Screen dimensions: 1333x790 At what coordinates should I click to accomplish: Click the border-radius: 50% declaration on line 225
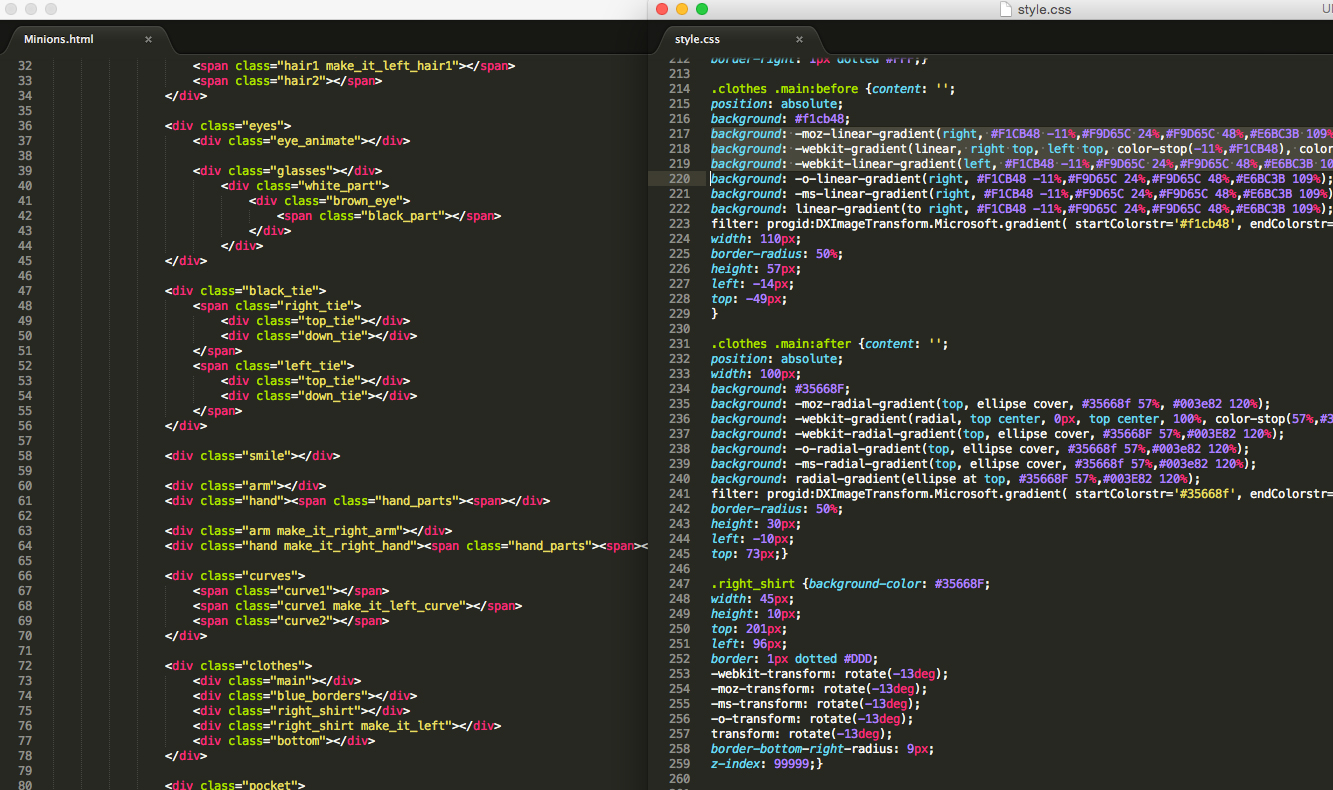click(774, 253)
